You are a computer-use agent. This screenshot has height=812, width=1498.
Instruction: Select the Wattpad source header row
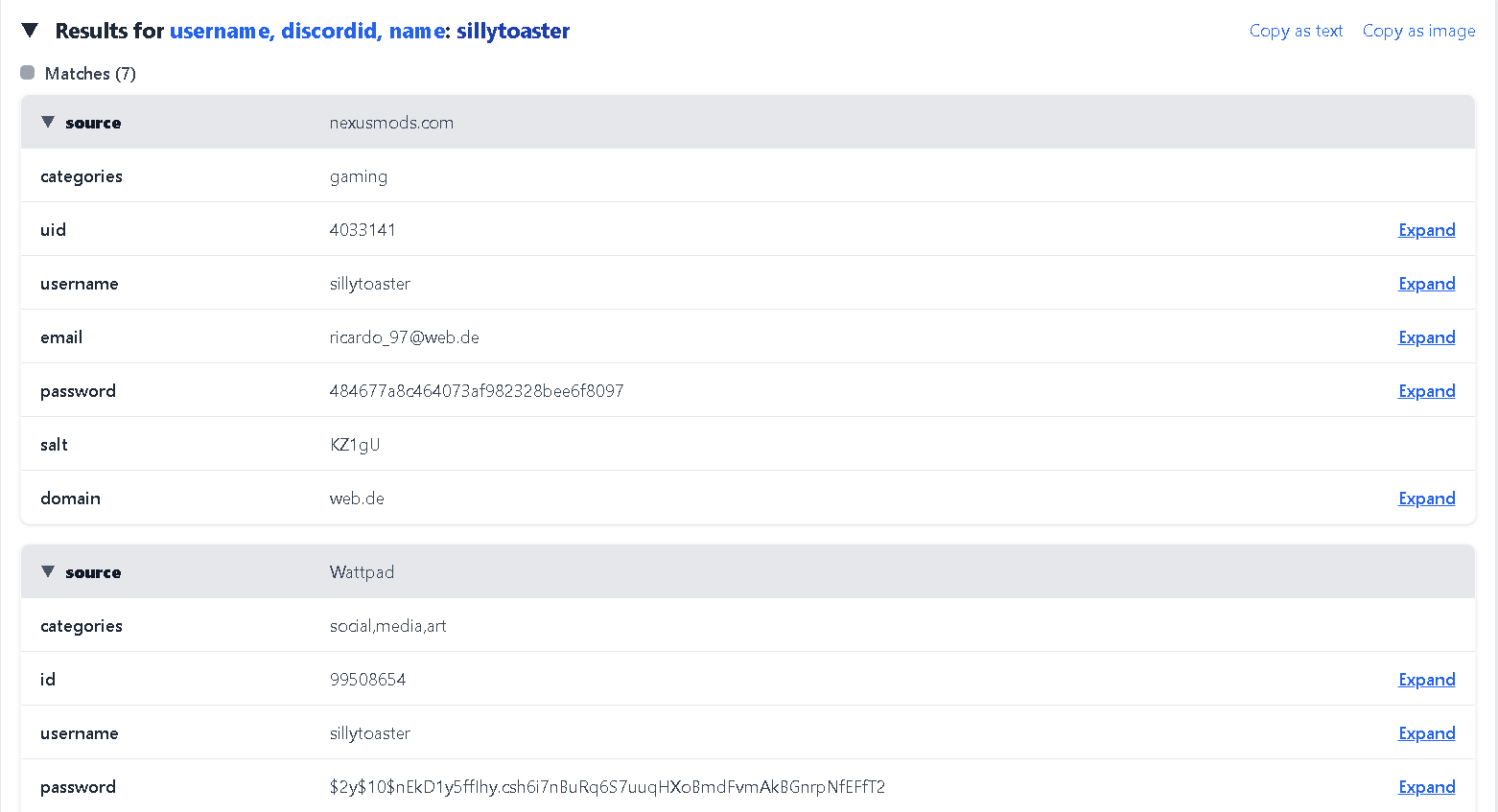click(x=748, y=572)
